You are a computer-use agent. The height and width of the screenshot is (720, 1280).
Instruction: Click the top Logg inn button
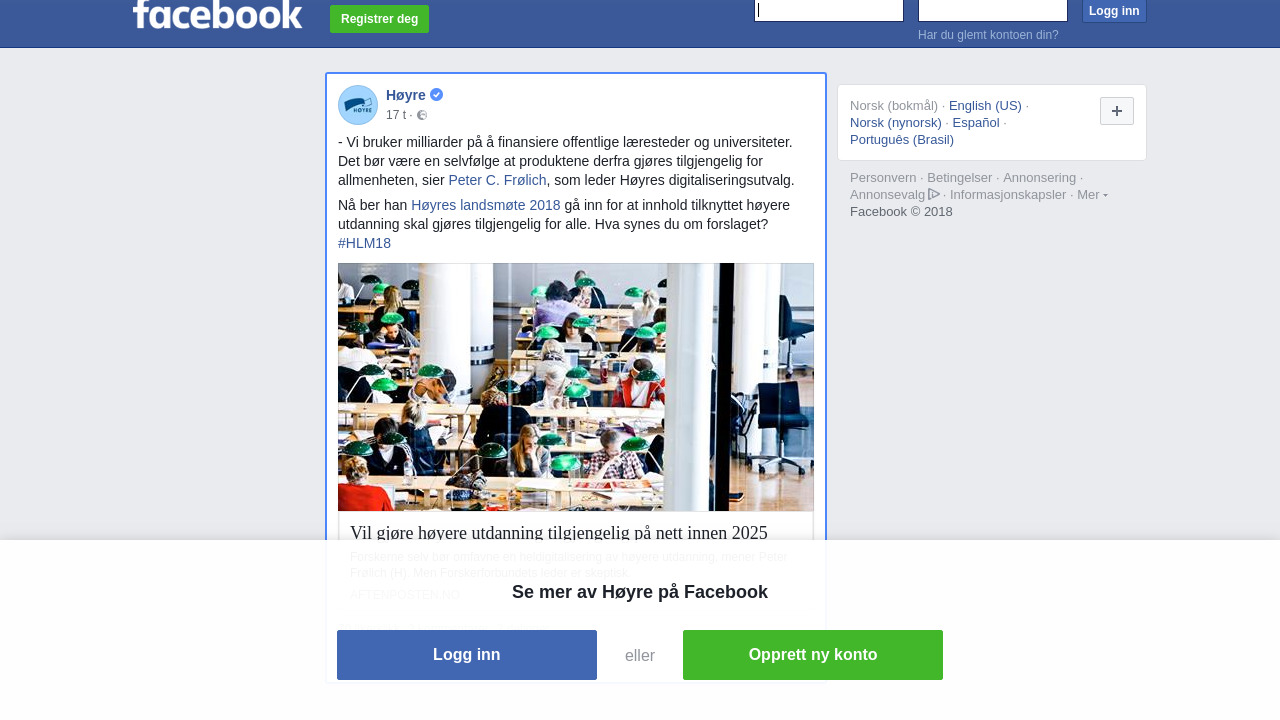[x=1114, y=11]
